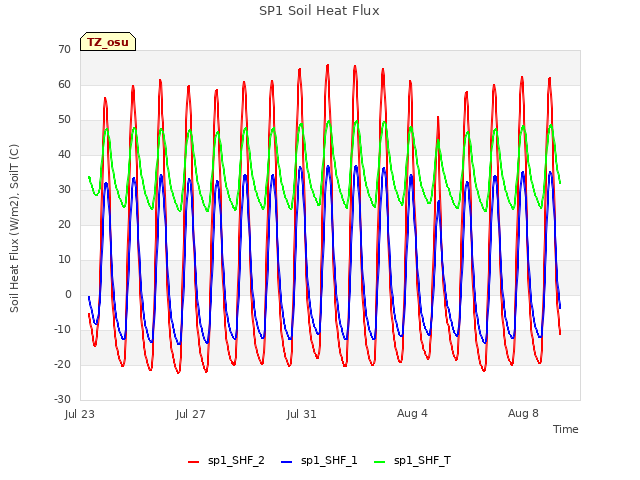Click the Time axis title
640x480 pixels.
[566, 429]
